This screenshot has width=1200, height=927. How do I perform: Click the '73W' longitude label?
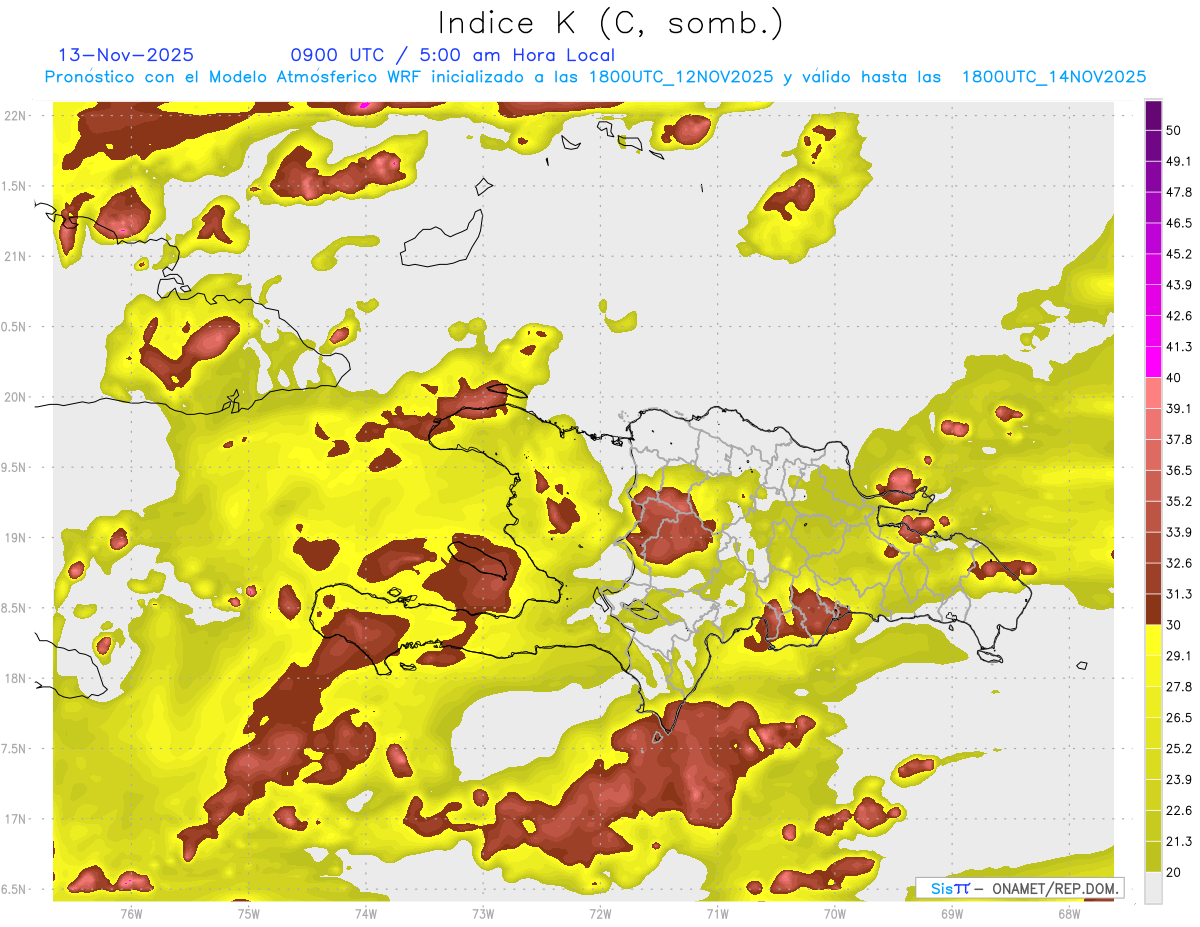pyautogui.click(x=483, y=913)
